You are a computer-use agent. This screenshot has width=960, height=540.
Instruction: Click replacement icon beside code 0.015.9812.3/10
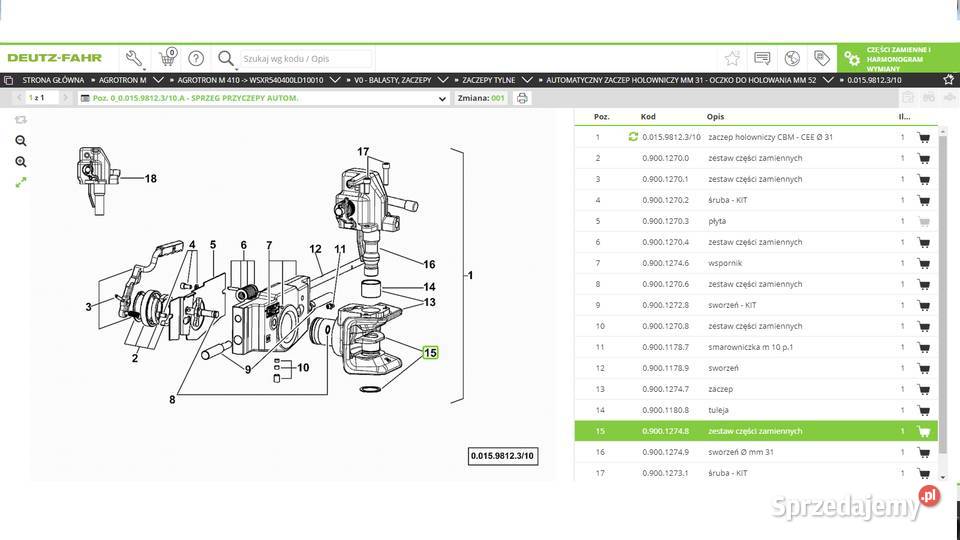pyautogui.click(x=632, y=137)
